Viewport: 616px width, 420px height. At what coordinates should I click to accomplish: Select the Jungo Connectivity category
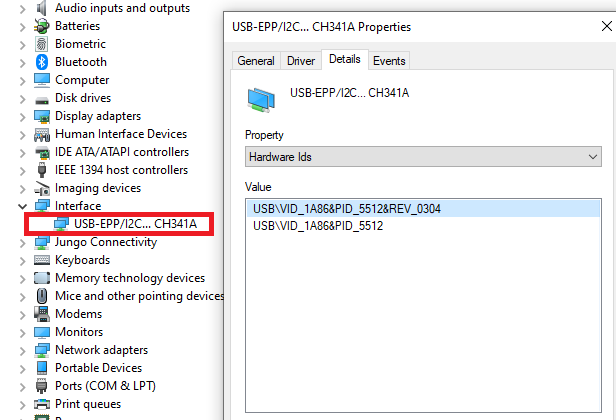(x=106, y=242)
